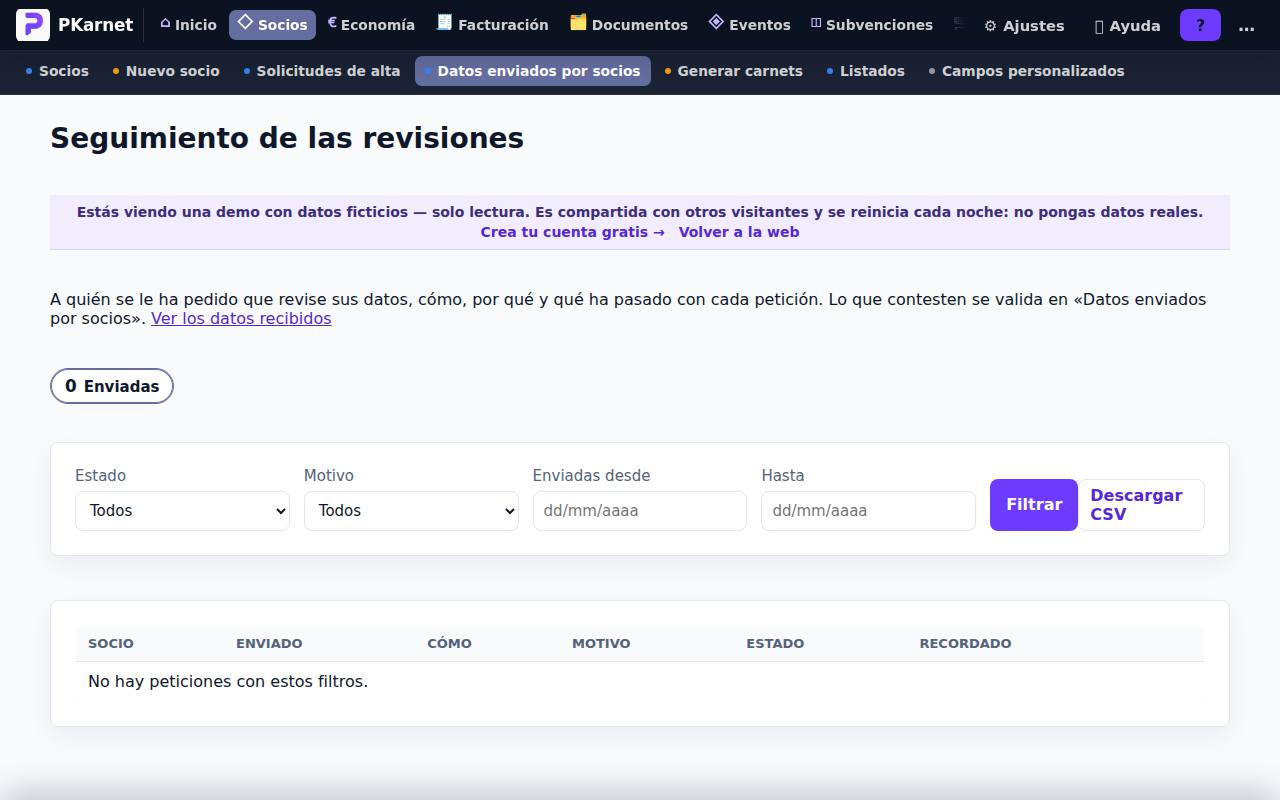Click the CÓMO column header

coord(449,643)
